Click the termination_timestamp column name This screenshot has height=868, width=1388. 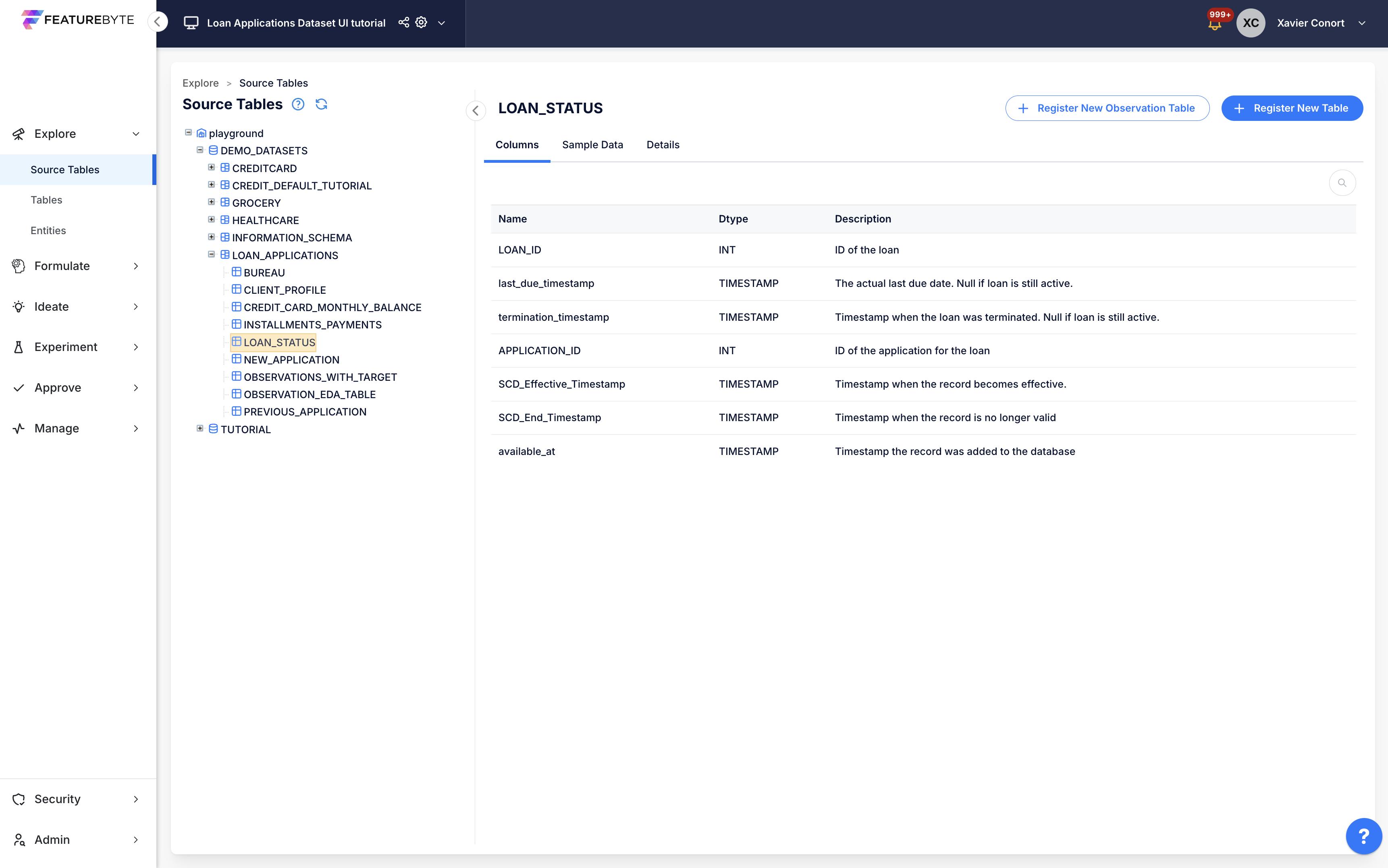pyautogui.click(x=553, y=317)
